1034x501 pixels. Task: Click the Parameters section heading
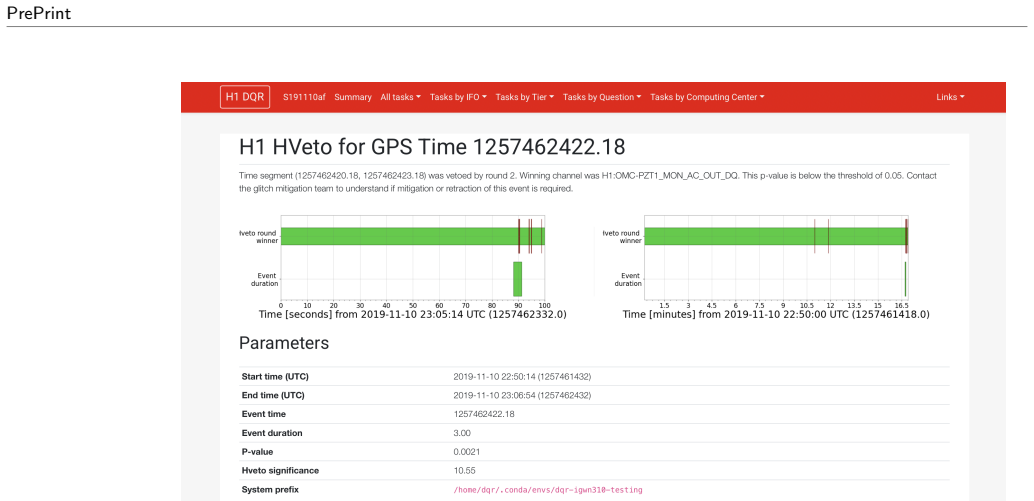284,343
